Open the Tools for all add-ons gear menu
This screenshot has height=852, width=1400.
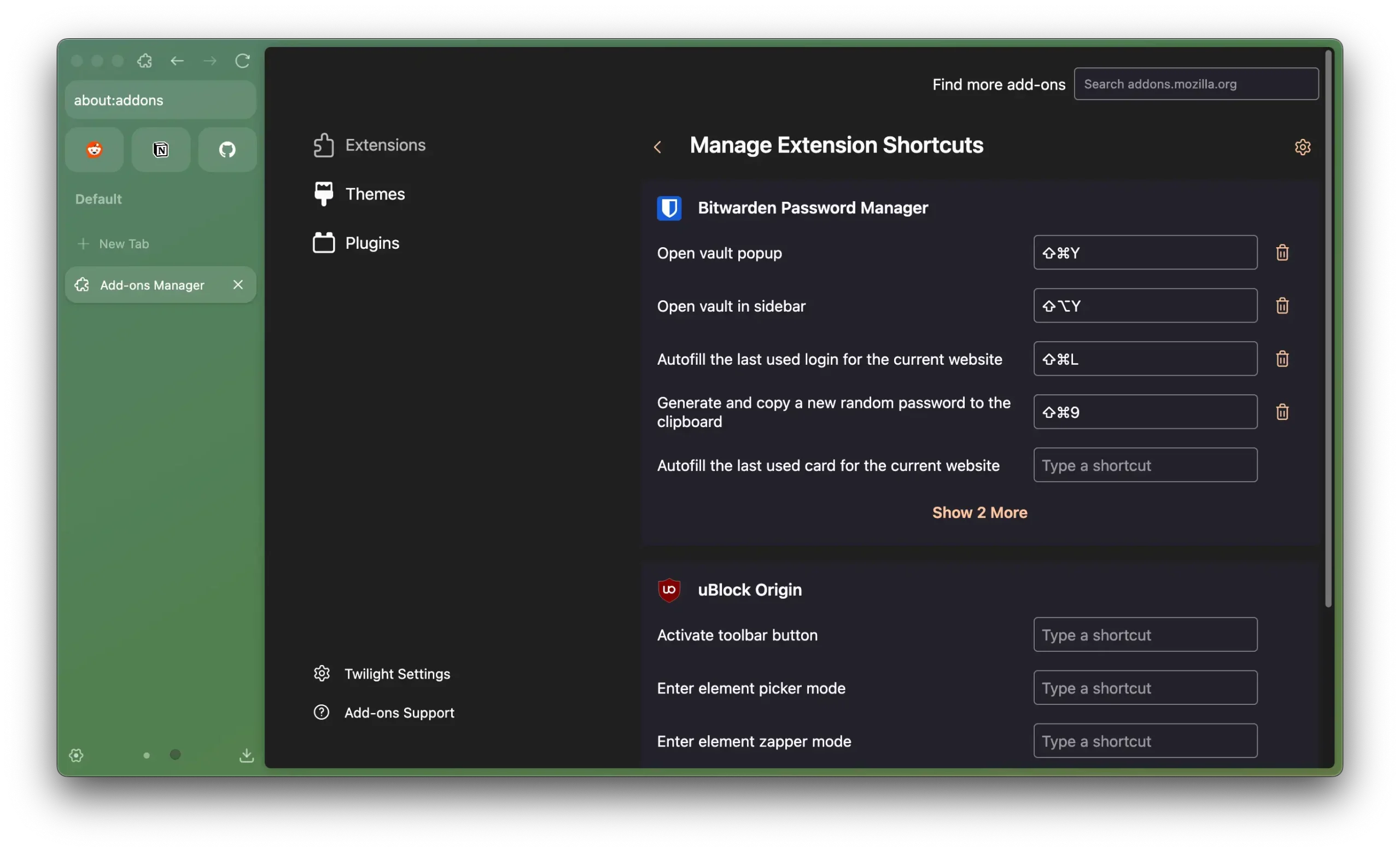click(x=1303, y=147)
